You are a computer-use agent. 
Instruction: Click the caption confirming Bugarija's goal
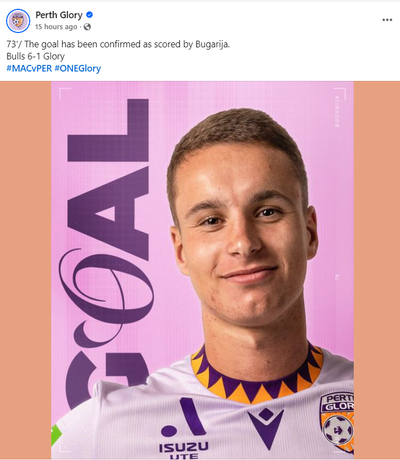pos(118,44)
